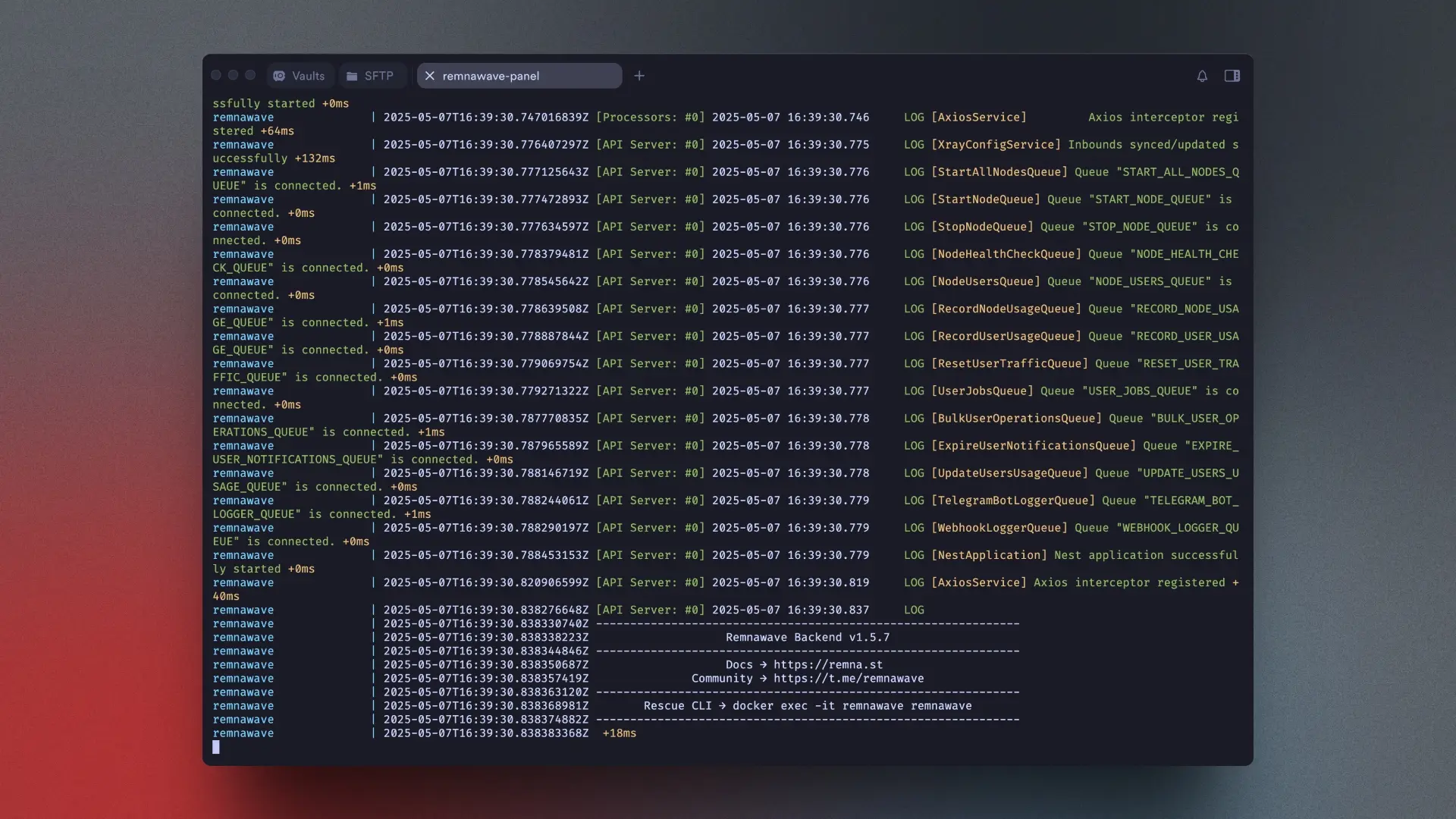The image size is (1456, 819).
Task: Click the [TelegramBotLoggerQueue] log entry
Action: click(1013, 500)
